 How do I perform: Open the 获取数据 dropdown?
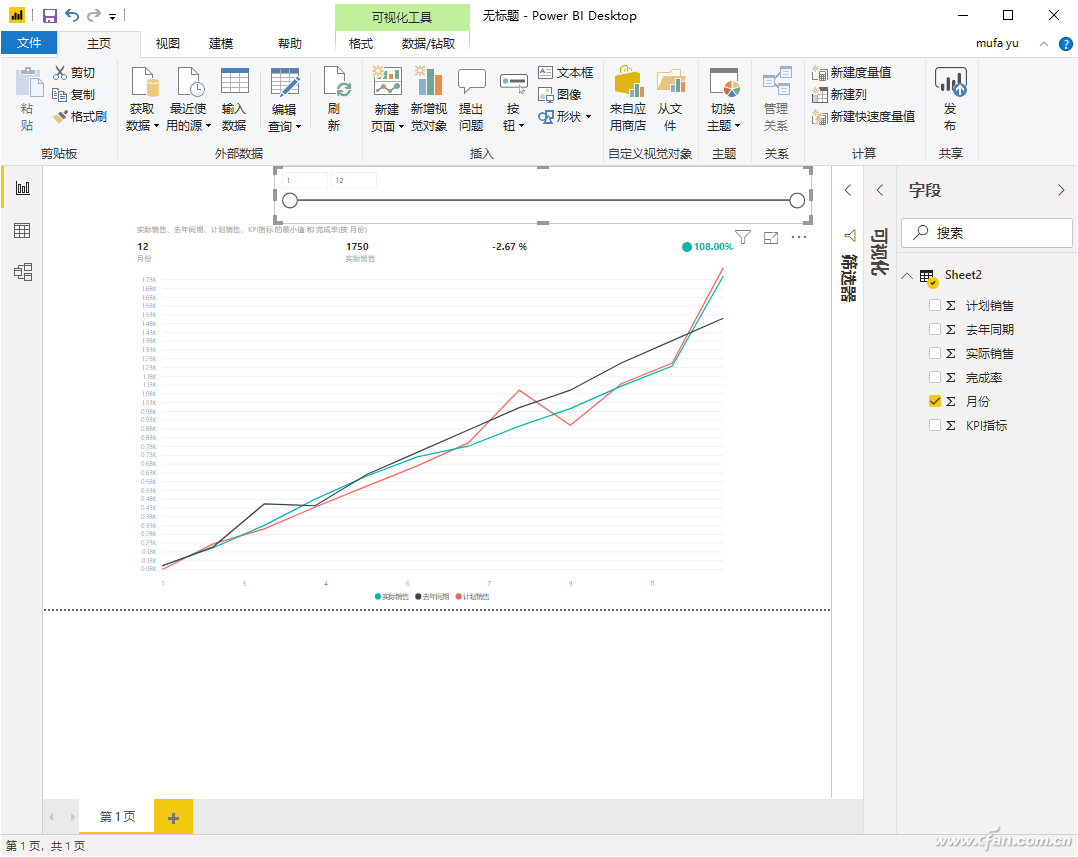[143, 116]
